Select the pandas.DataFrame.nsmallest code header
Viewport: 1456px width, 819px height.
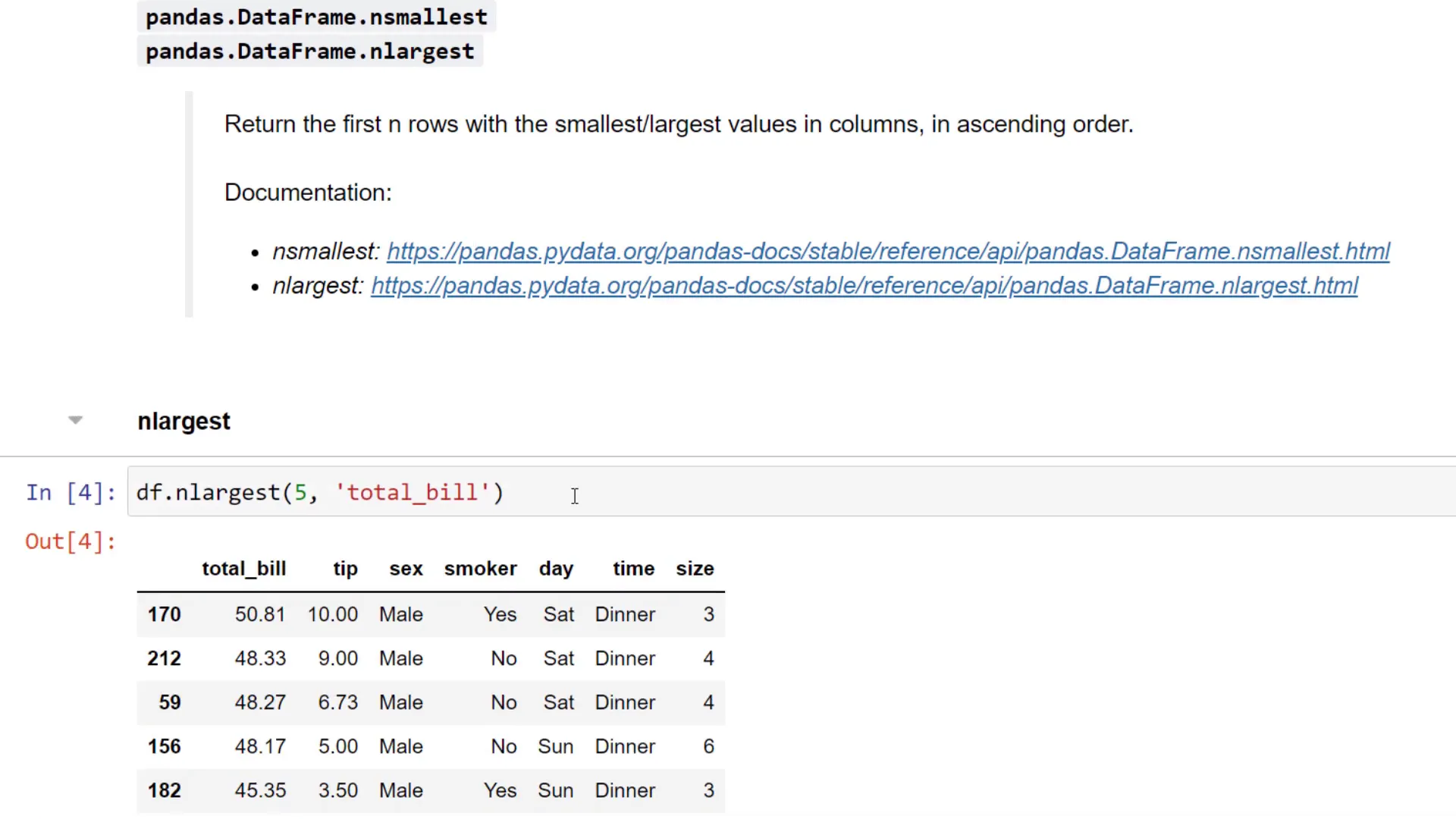point(316,17)
